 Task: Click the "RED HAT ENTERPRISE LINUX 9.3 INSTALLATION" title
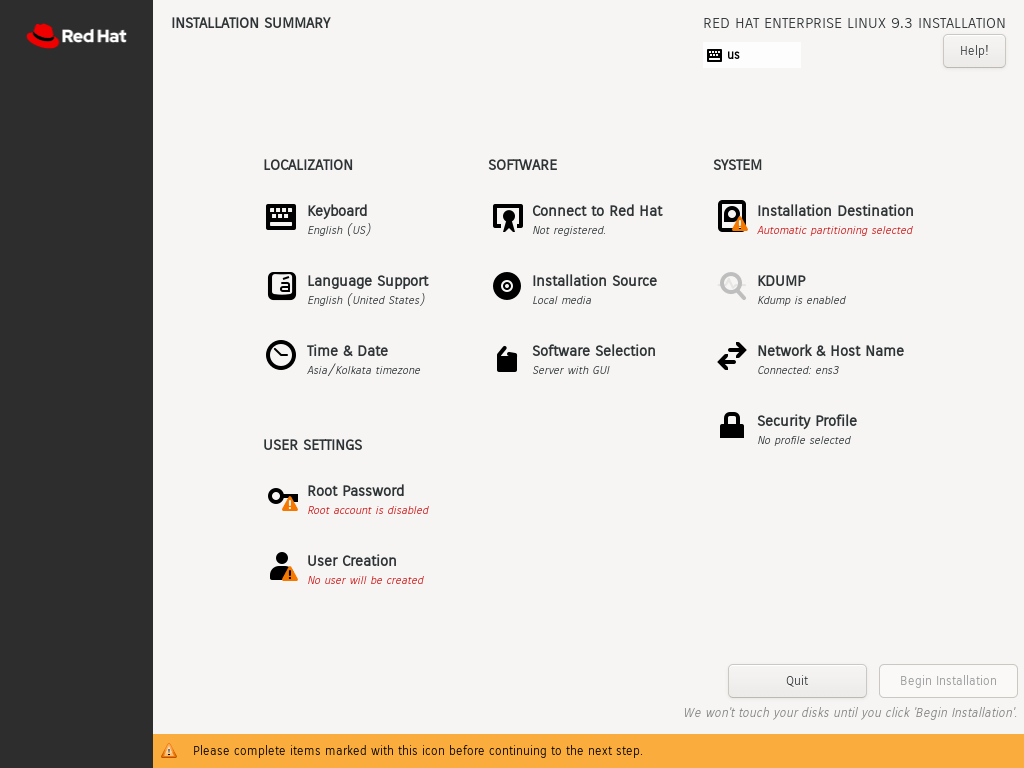click(x=854, y=24)
